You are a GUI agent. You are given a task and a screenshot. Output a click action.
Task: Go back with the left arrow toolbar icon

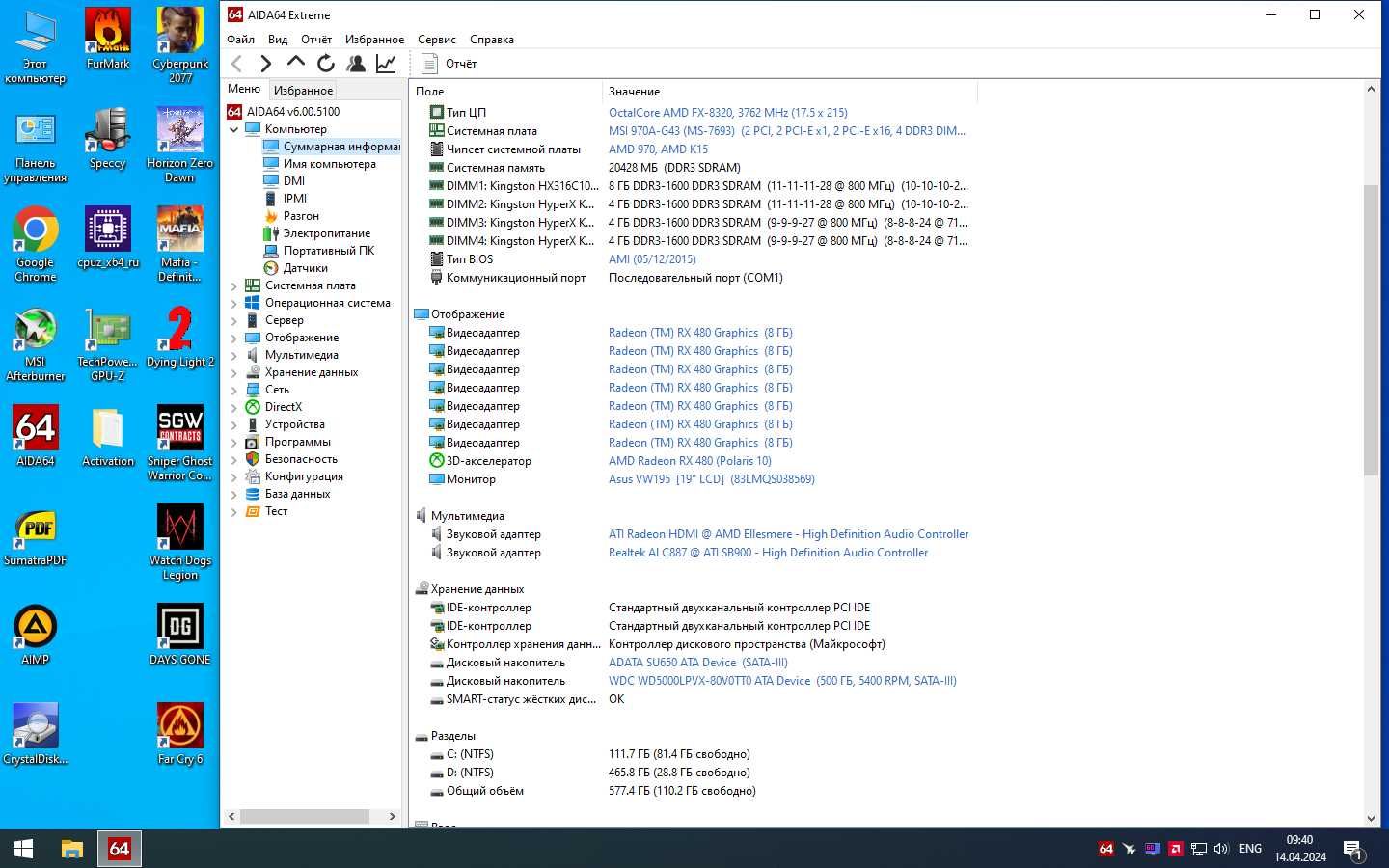point(237,64)
